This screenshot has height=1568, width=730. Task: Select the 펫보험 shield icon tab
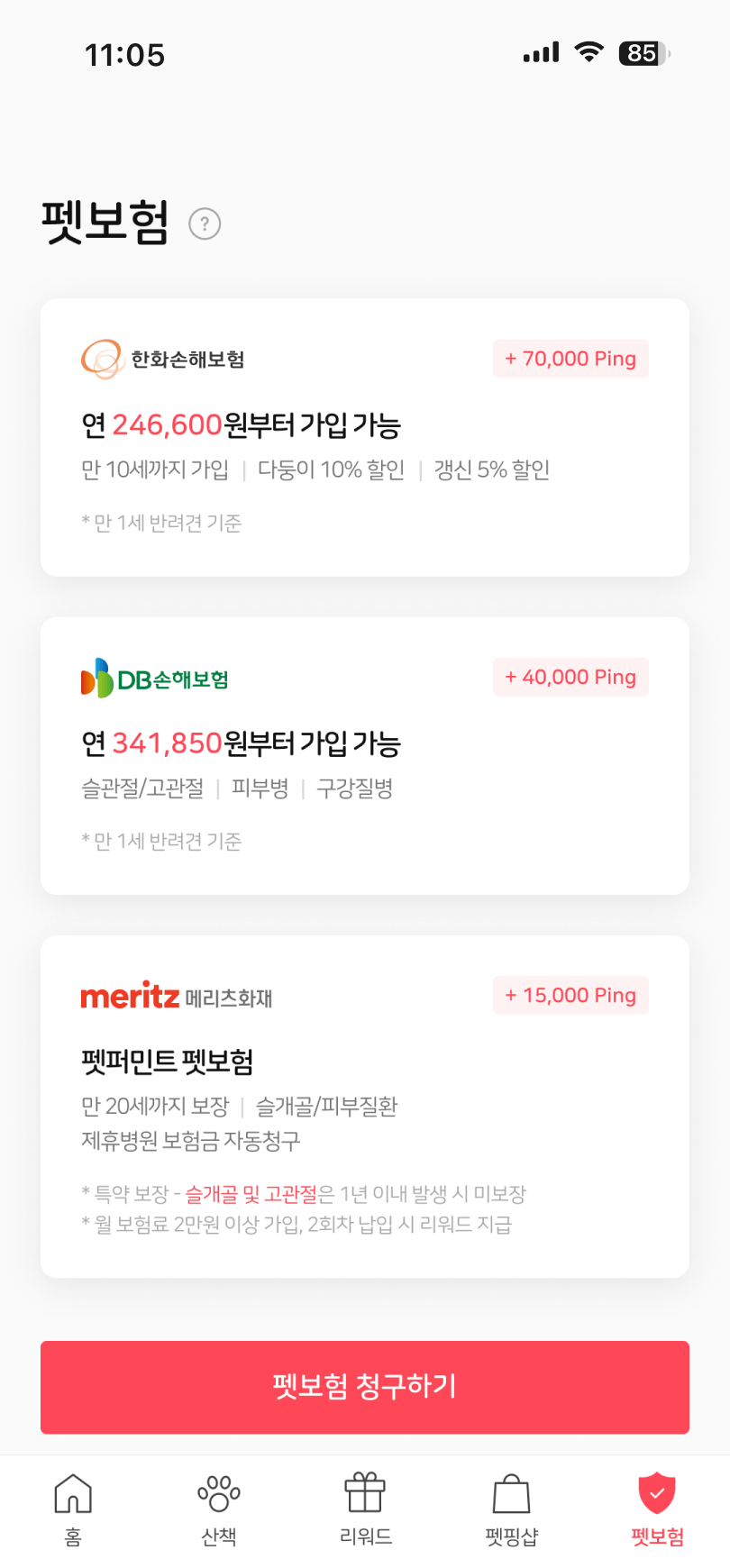coord(657,1494)
